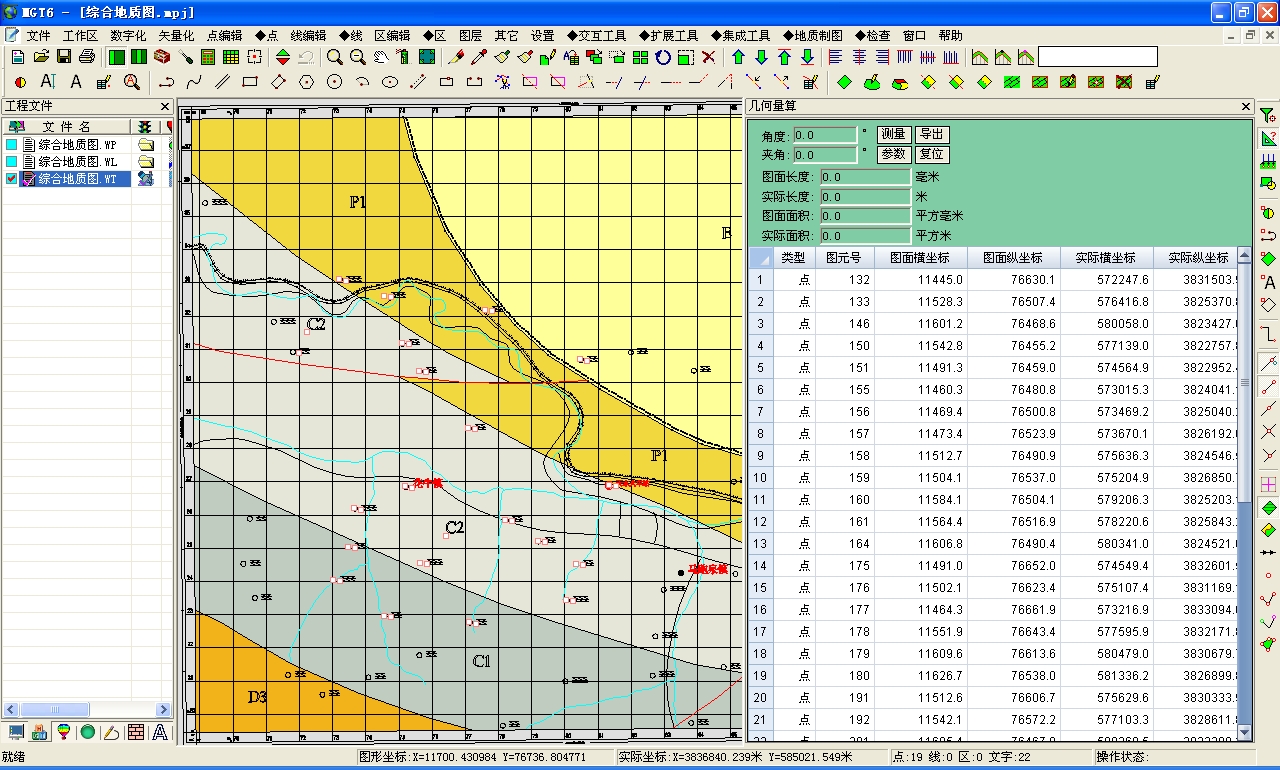Open the 文件 menu
Viewport: 1280px width, 770px height.
[x=39, y=35]
